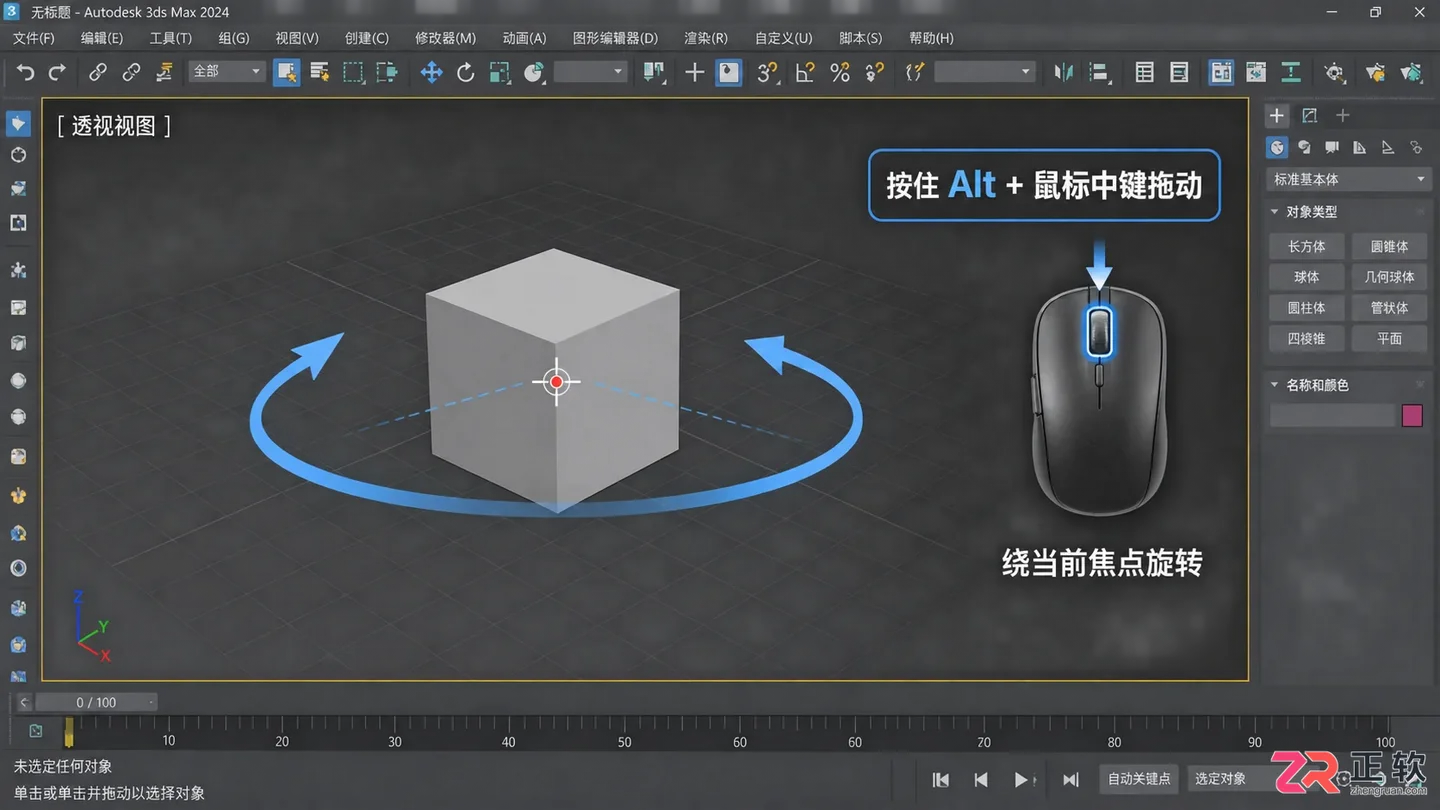Open the 修改器(M) menu
The width and height of the screenshot is (1440, 810).
[x=445, y=38]
